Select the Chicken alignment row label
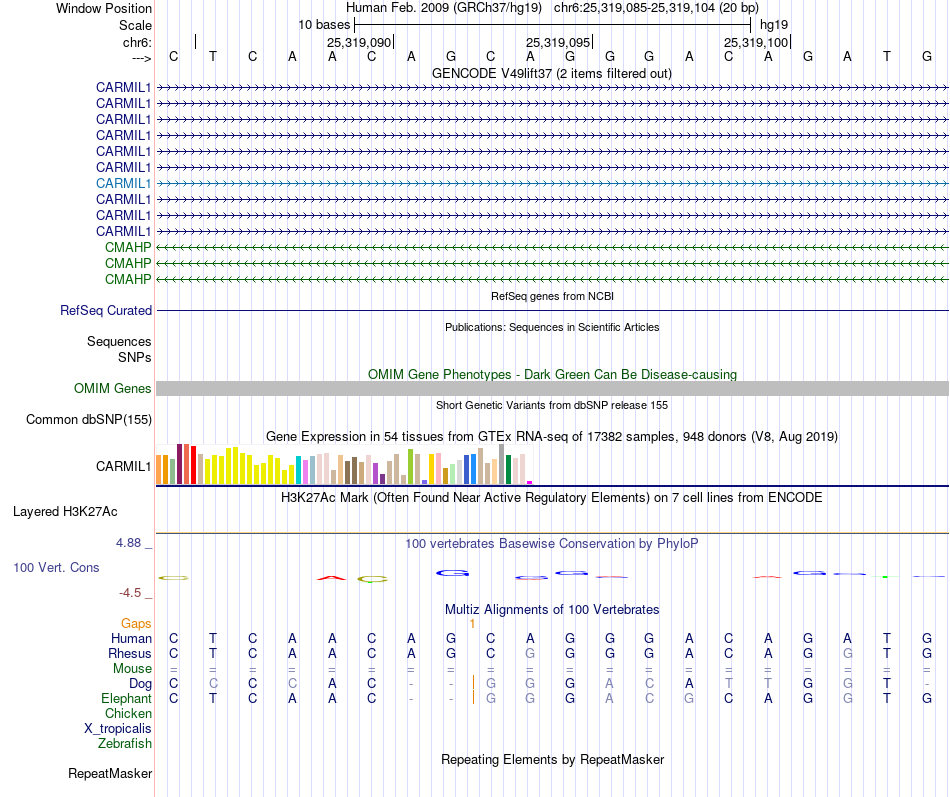This screenshot has height=797, width=950. [x=128, y=713]
